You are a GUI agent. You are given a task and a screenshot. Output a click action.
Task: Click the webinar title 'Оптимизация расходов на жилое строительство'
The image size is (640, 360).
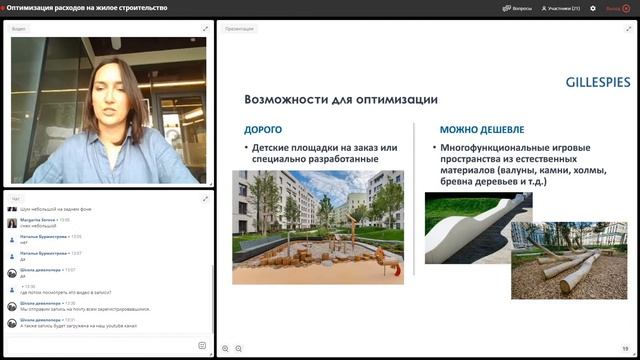[87, 8]
